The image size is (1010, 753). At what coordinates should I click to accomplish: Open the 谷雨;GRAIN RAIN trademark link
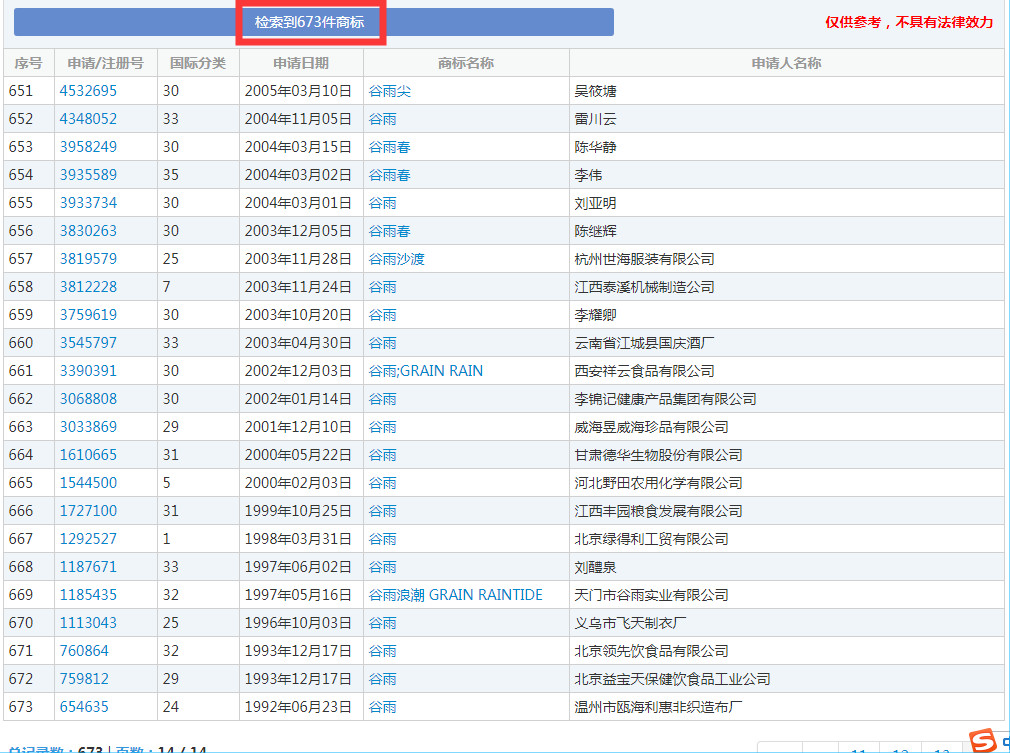pos(425,371)
